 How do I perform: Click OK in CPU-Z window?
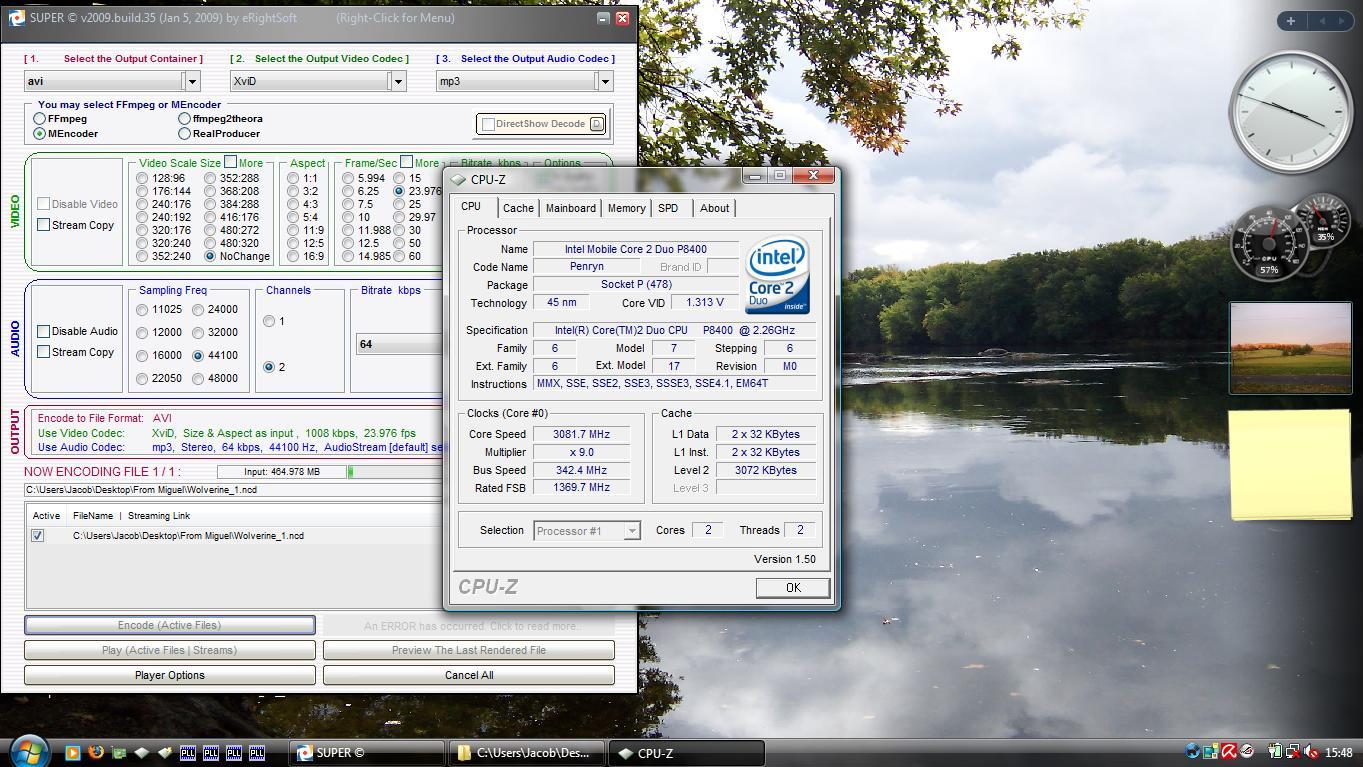click(x=793, y=587)
